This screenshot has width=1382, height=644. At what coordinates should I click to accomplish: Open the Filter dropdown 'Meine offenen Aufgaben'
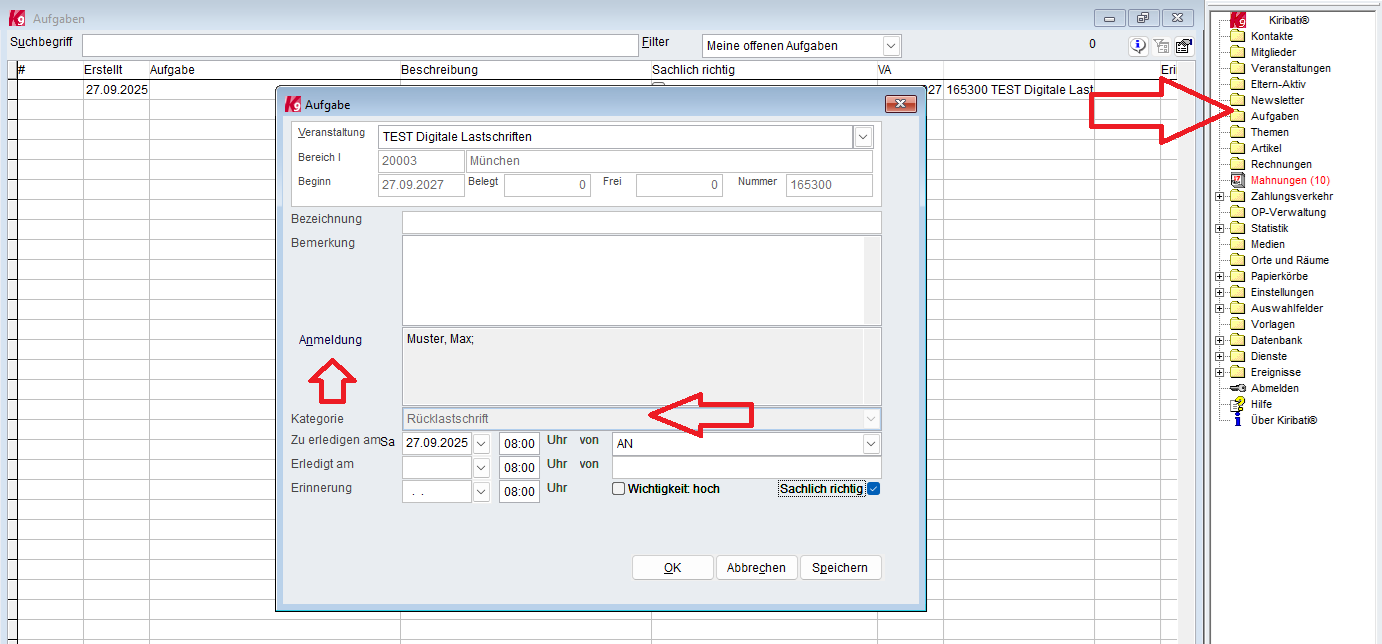pos(890,46)
